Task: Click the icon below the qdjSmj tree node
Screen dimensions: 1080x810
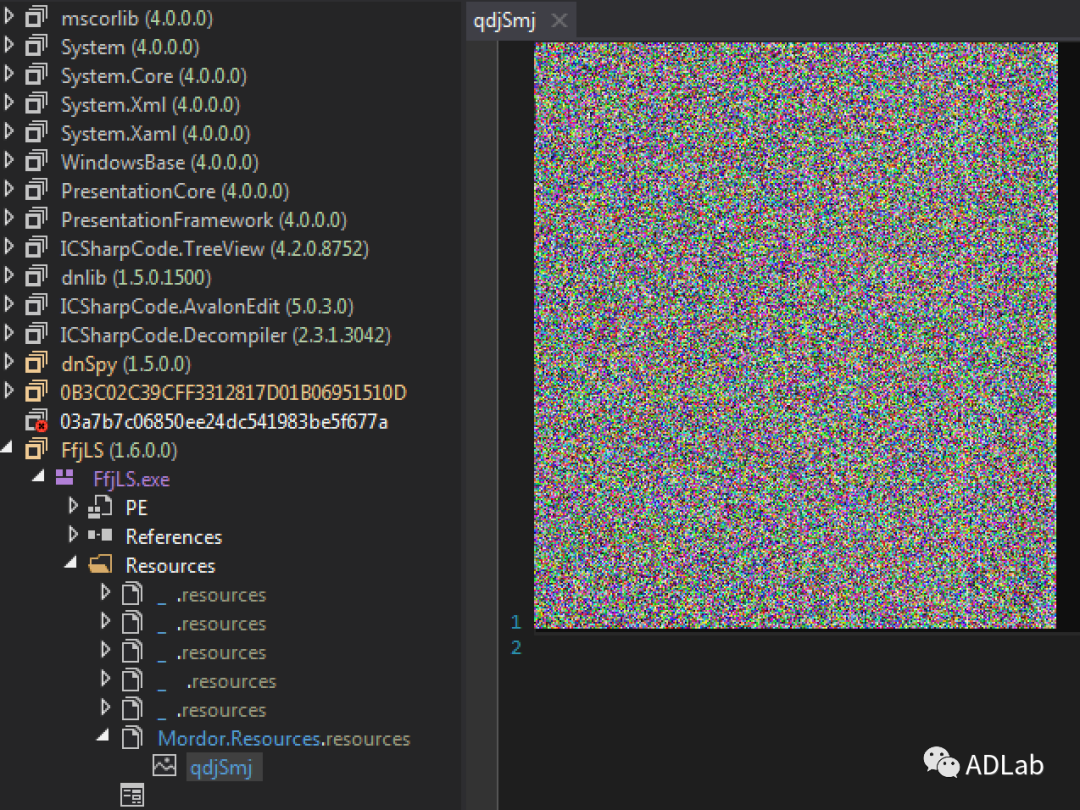Action: [x=132, y=796]
